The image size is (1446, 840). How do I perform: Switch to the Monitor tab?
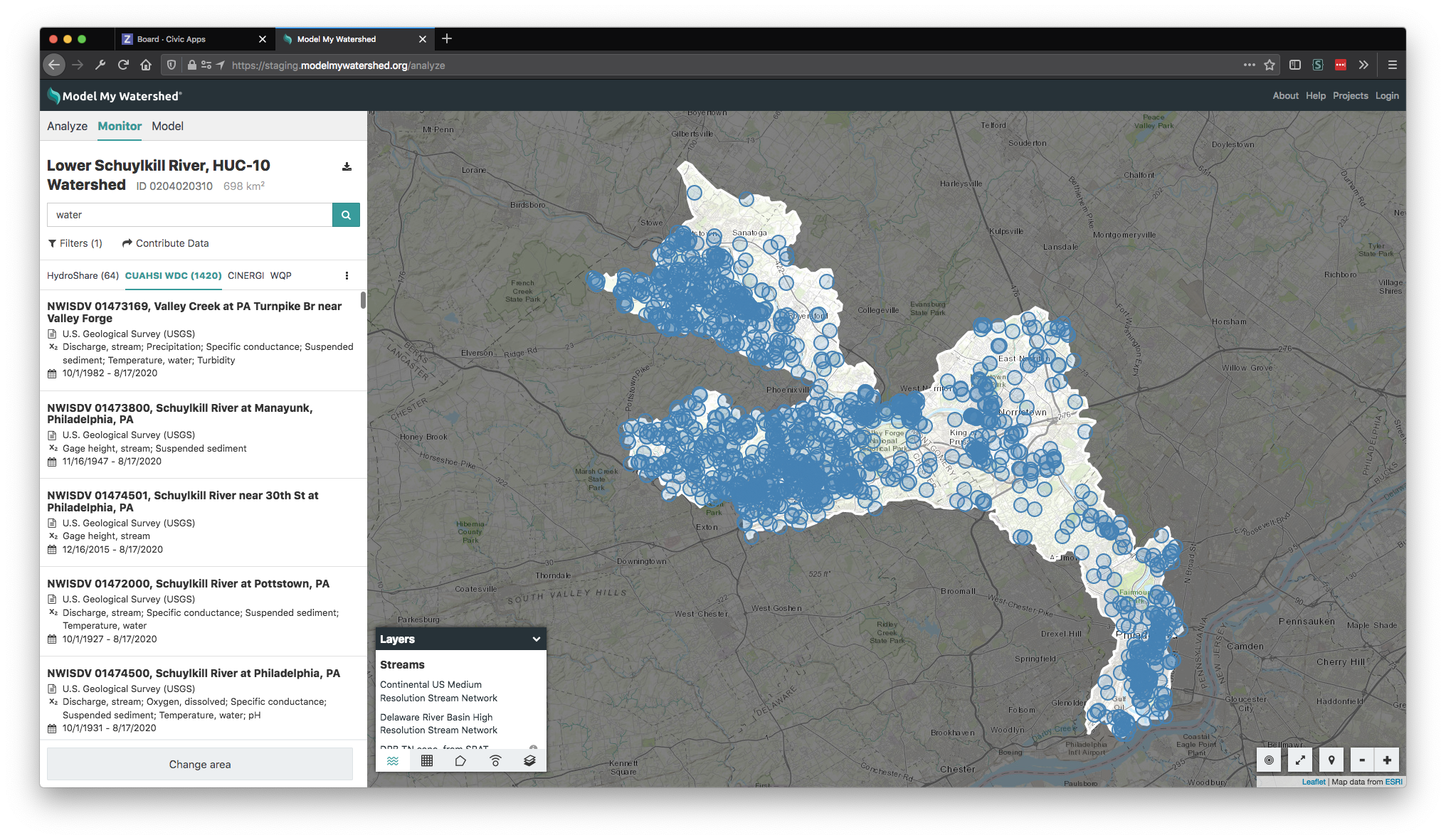(120, 126)
